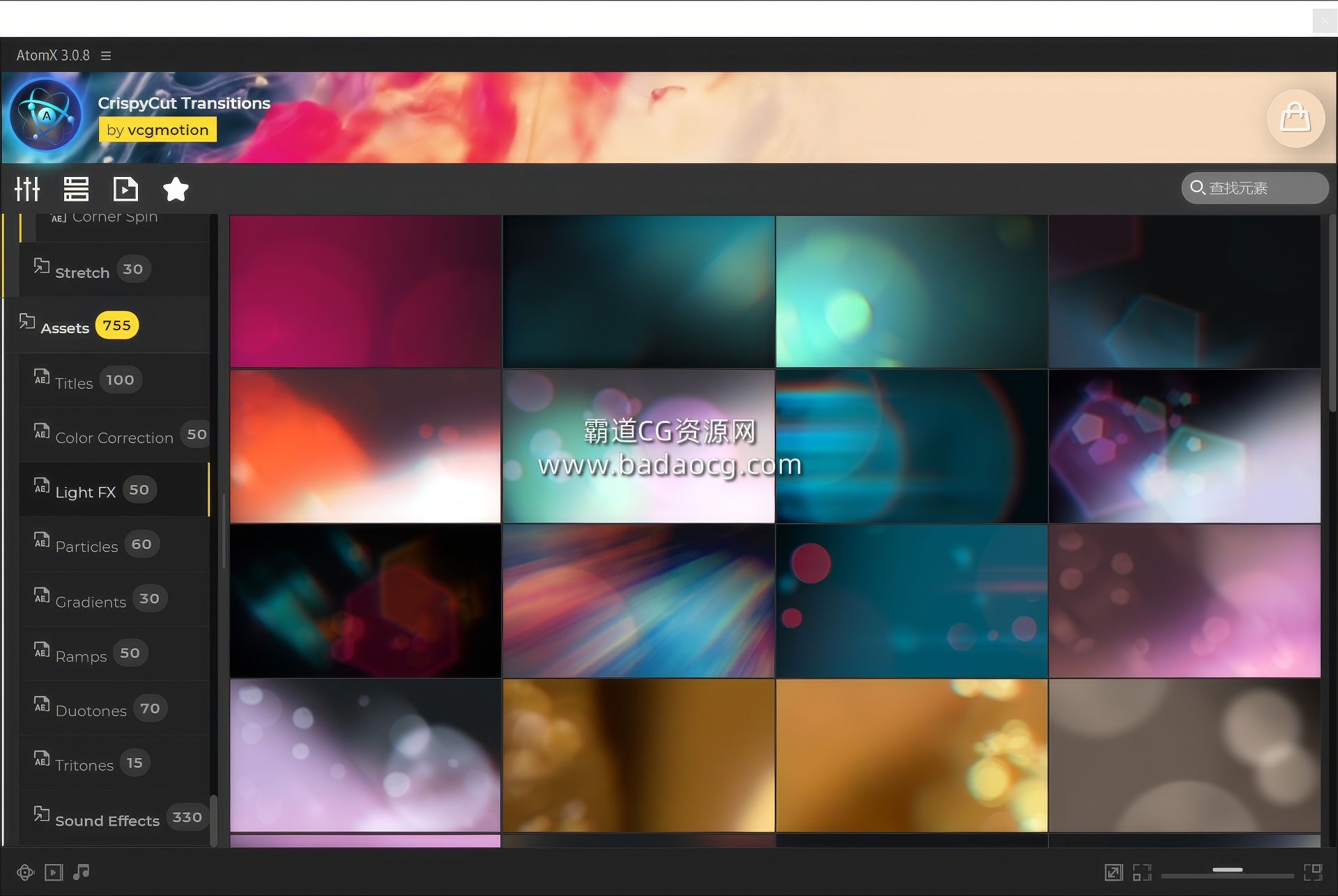This screenshot has width=1338, height=896.
Task: Click the target icon in bottom bar
Action: click(25, 872)
